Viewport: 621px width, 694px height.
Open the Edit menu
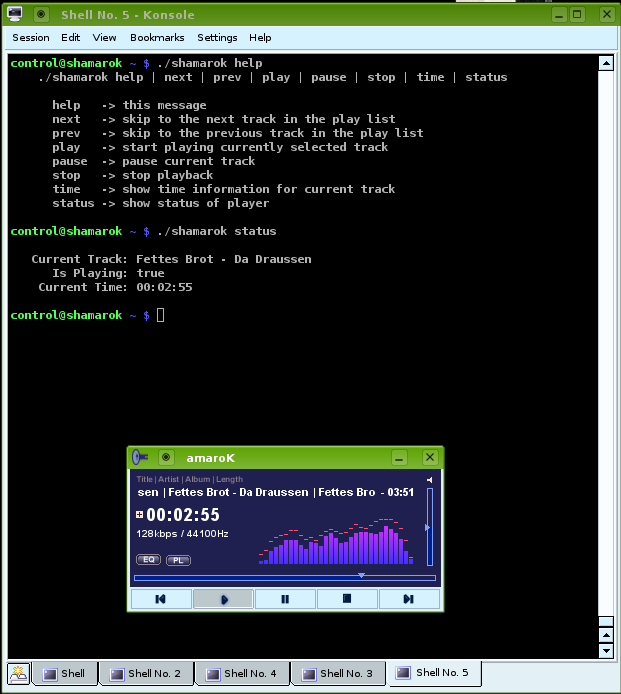click(70, 38)
